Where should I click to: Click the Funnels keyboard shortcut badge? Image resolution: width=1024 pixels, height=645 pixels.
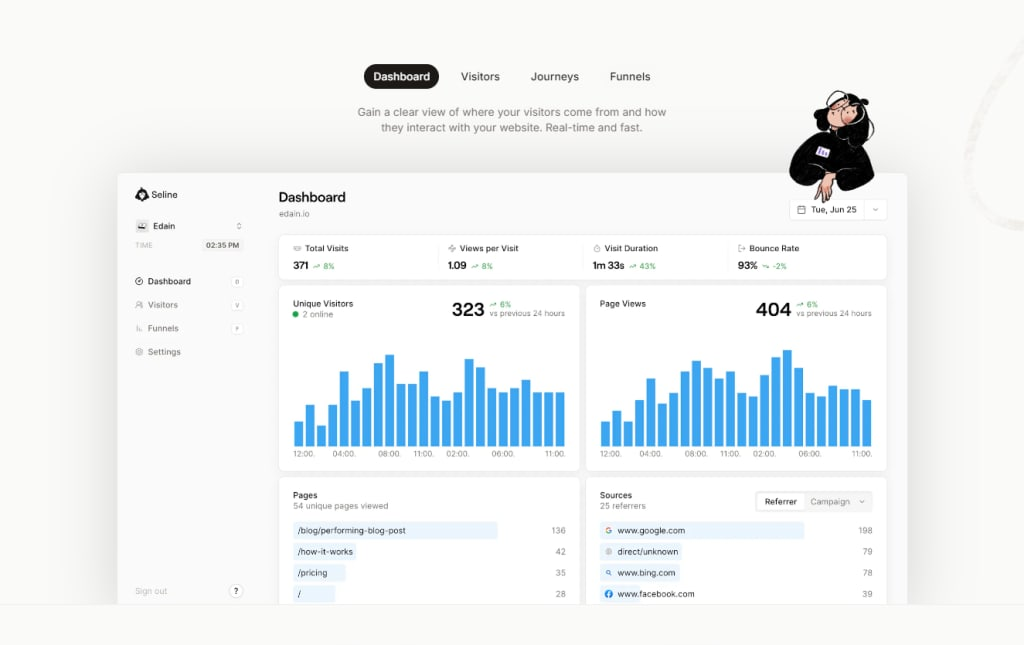point(237,328)
